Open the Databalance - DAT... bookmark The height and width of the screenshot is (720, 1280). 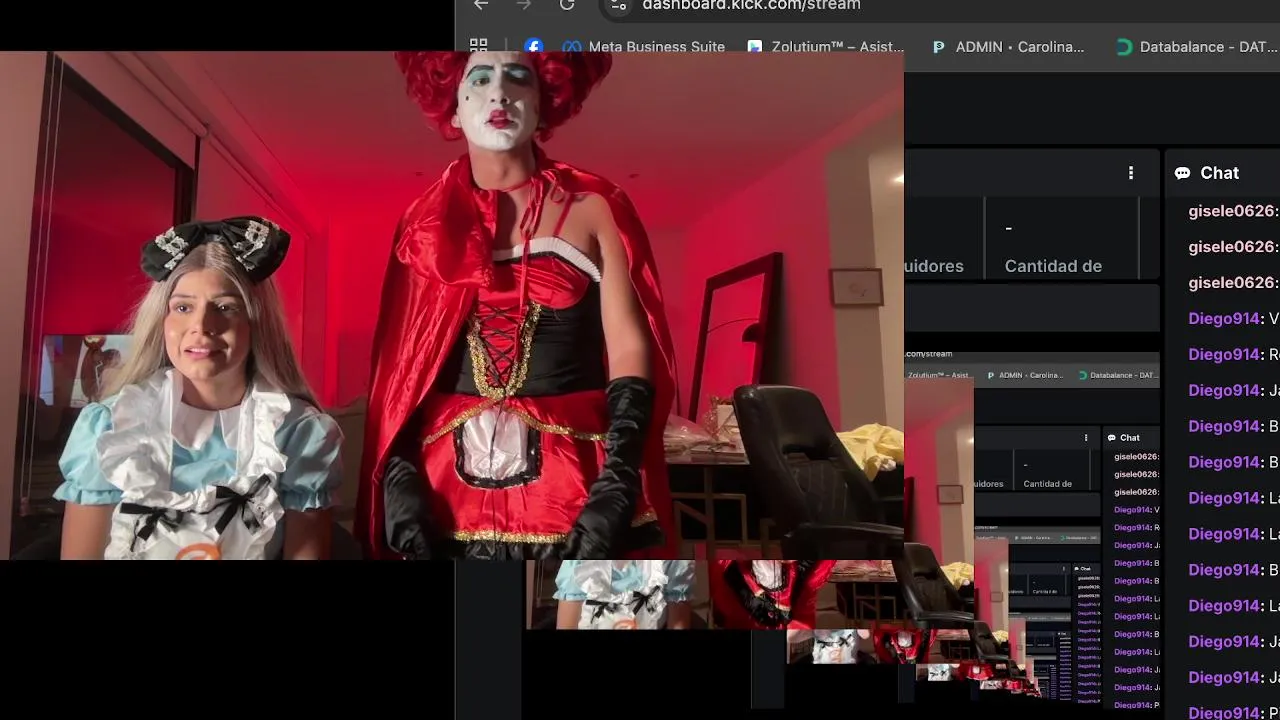coord(1197,47)
